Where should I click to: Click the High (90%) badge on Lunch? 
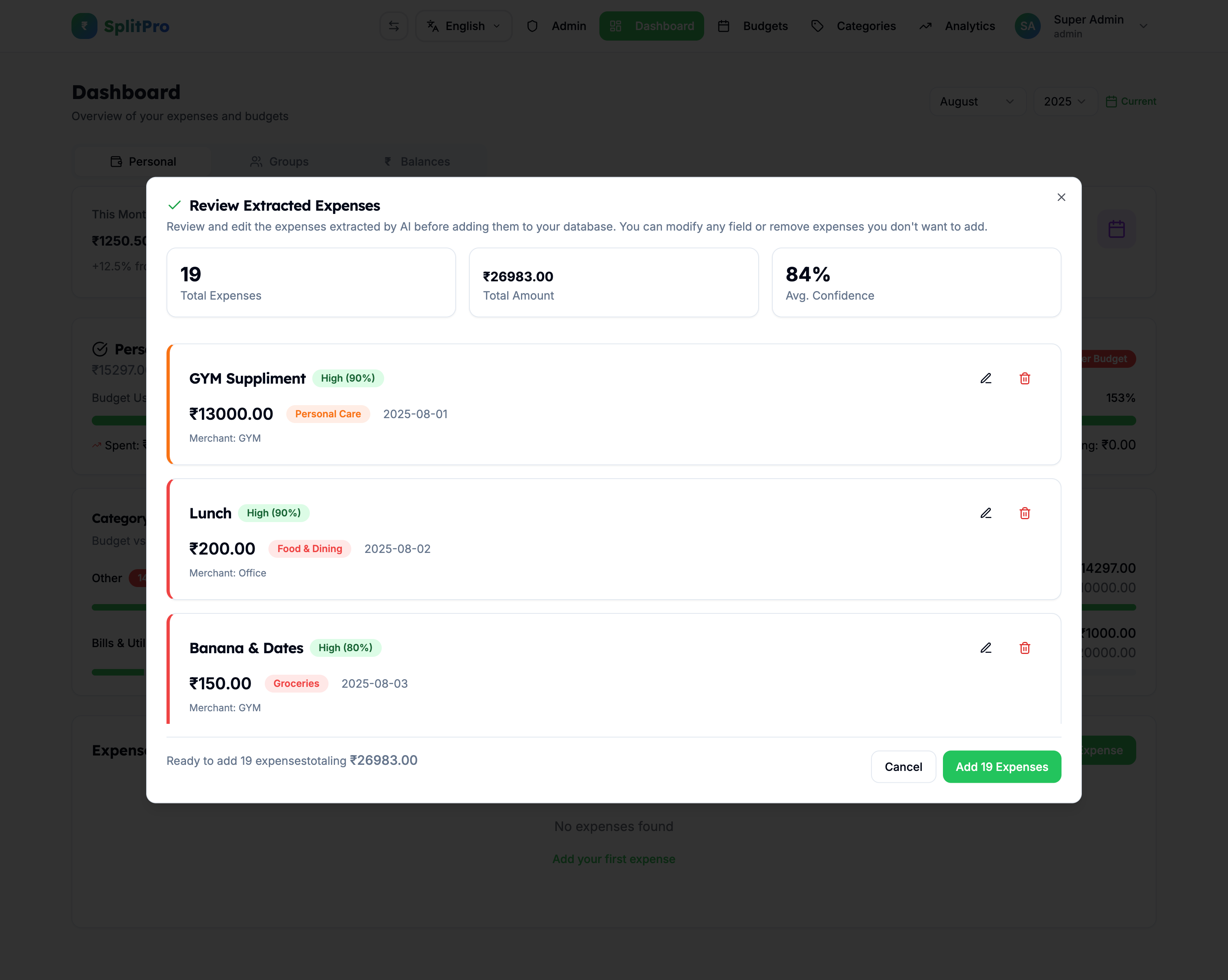pyautogui.click(x=273, y=513)
